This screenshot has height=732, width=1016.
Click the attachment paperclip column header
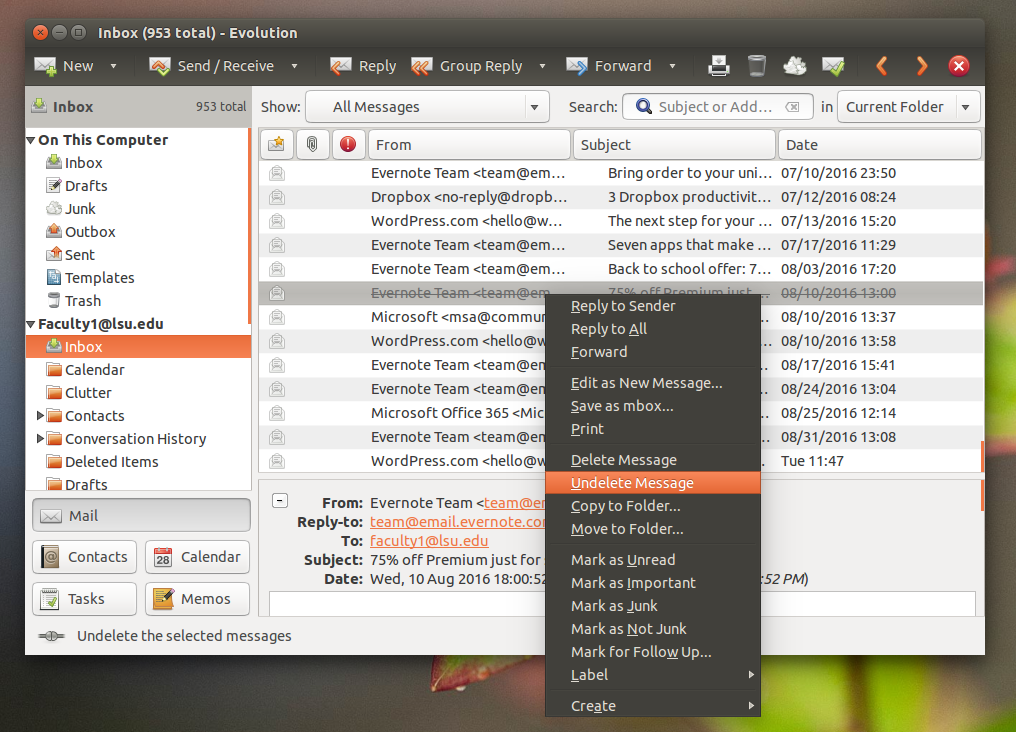point(312,144)
